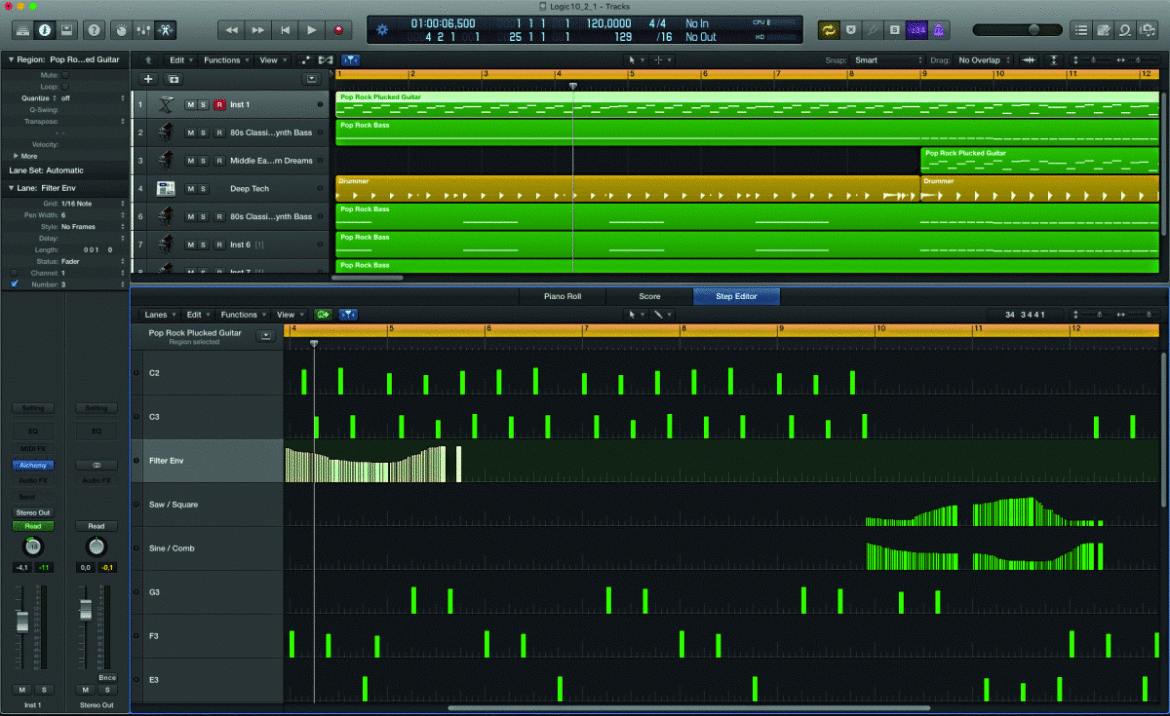Image resolution: width=1170 pixels, height=716 pixels.
Task: Open the Grid 1/16 Note popup
Action: (93, 204)
